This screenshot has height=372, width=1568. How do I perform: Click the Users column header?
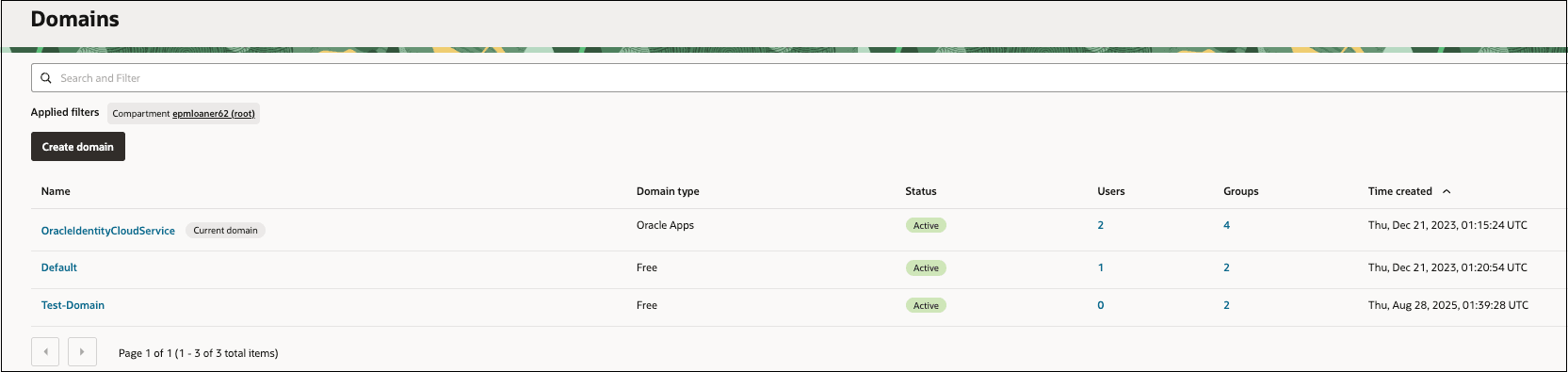(x=1111, y=191)
